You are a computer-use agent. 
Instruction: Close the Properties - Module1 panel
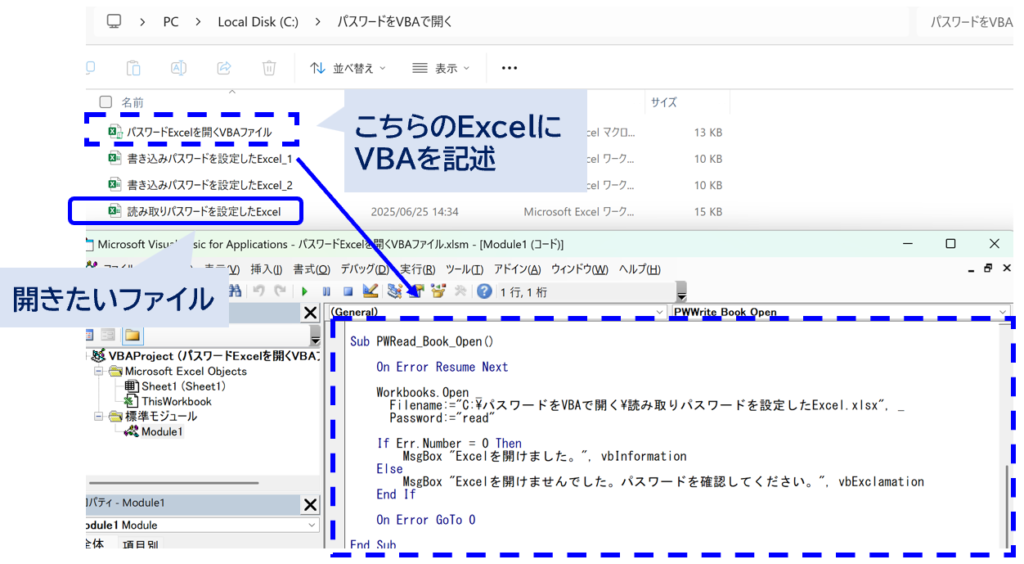[x=310, y=504]
